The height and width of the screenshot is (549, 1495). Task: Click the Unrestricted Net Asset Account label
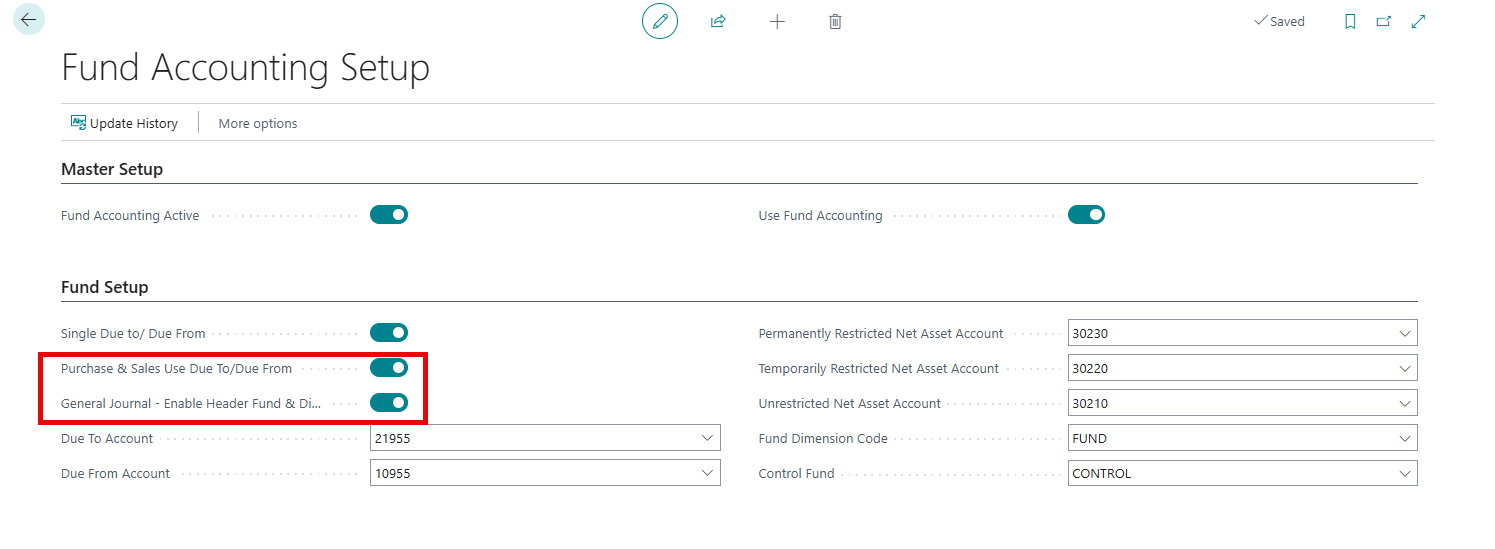pos(850,403)
